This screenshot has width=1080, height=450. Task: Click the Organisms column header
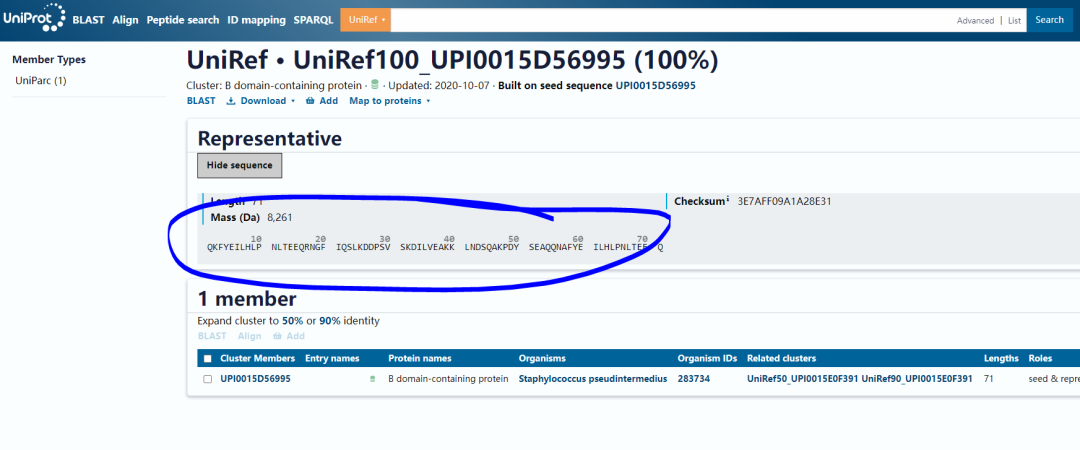(x=542, y=358)
